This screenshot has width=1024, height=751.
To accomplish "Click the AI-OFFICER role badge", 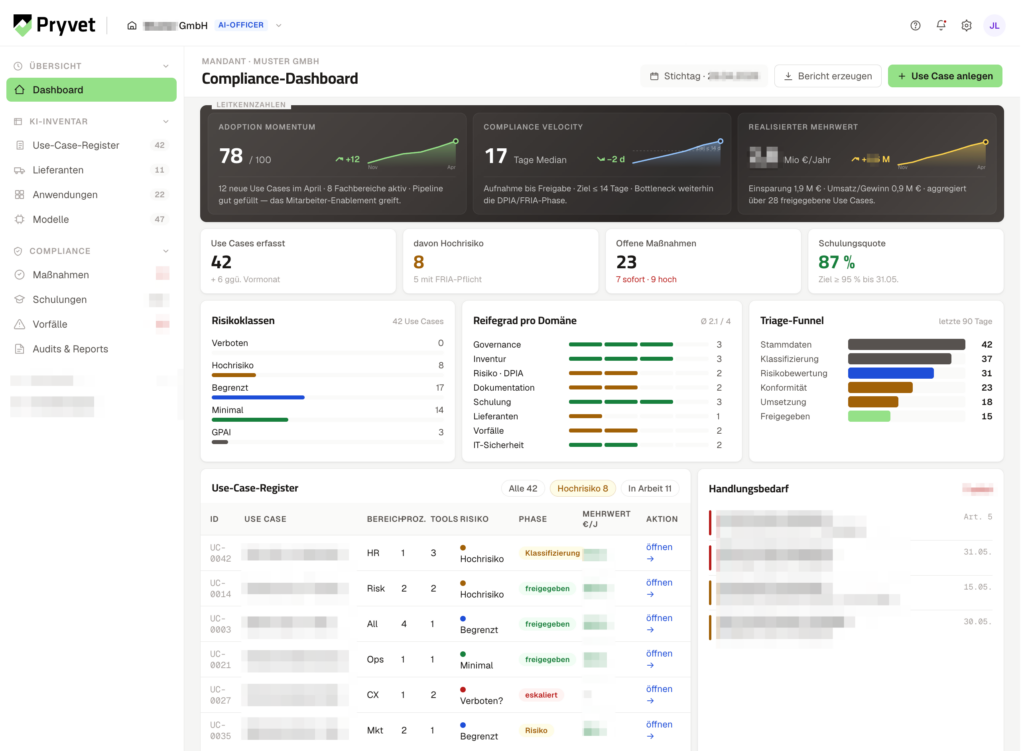I will point(241,25).
